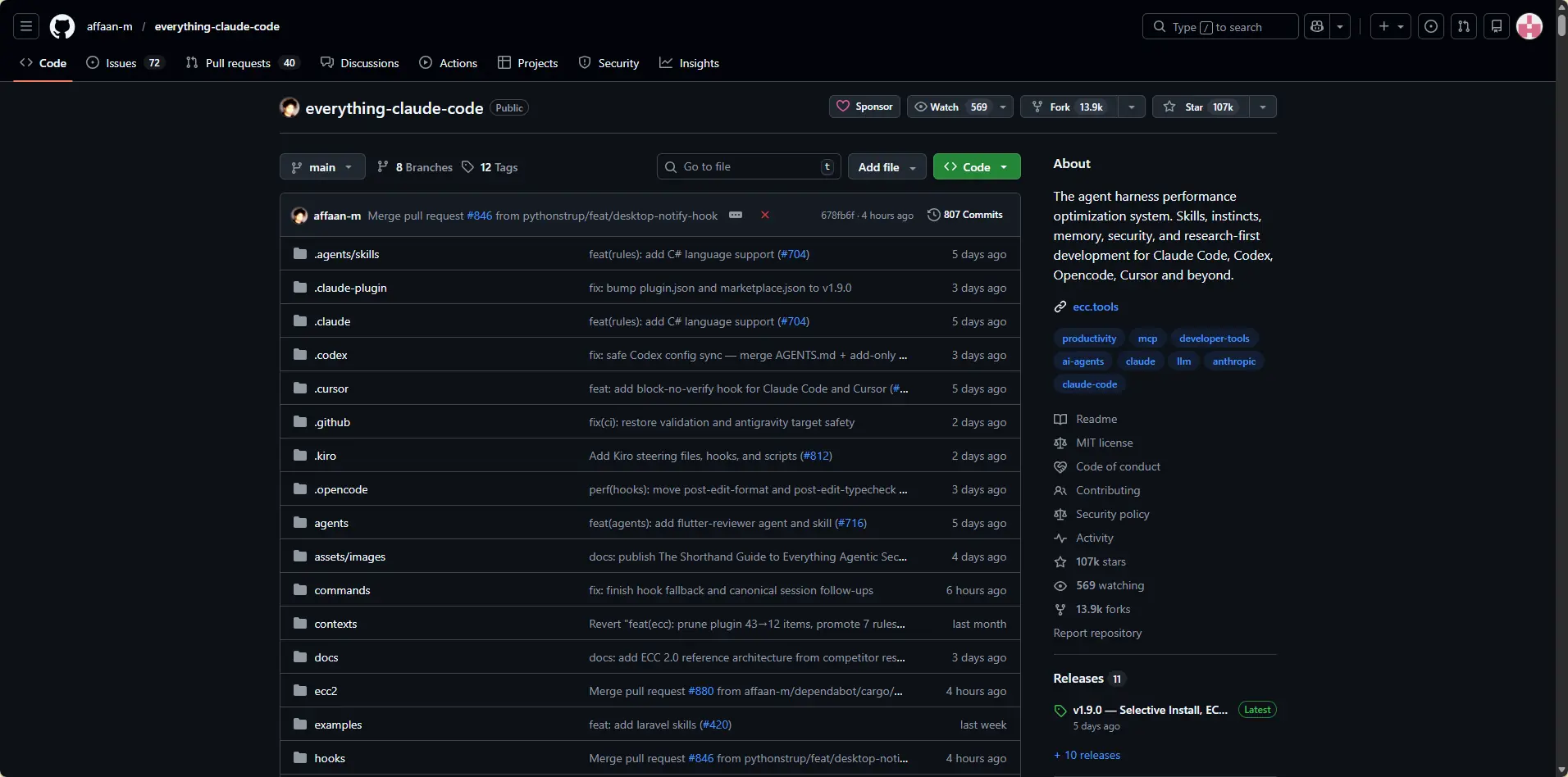The height and width of the screenshot is (777, 1568).
Task: Expand the fork options dropdown arrow
Action: pos(1132,107)
